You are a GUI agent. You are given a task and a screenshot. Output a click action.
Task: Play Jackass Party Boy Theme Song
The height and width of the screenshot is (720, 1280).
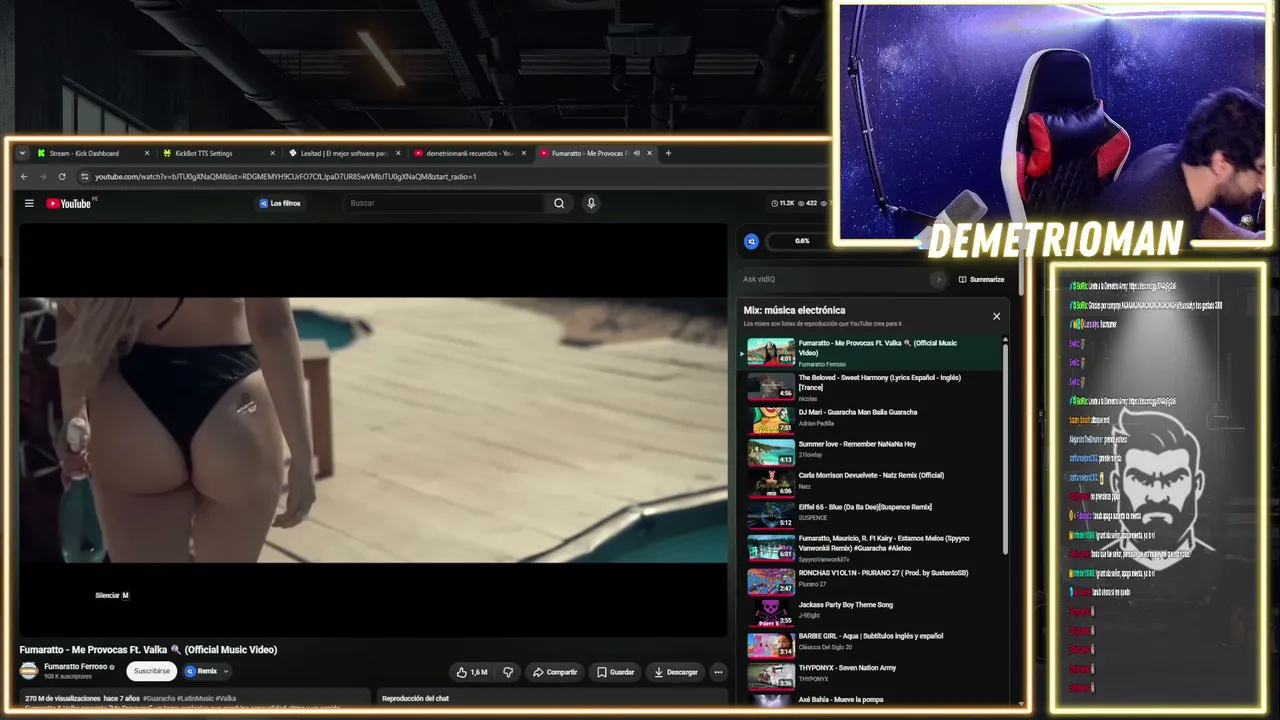870,611
